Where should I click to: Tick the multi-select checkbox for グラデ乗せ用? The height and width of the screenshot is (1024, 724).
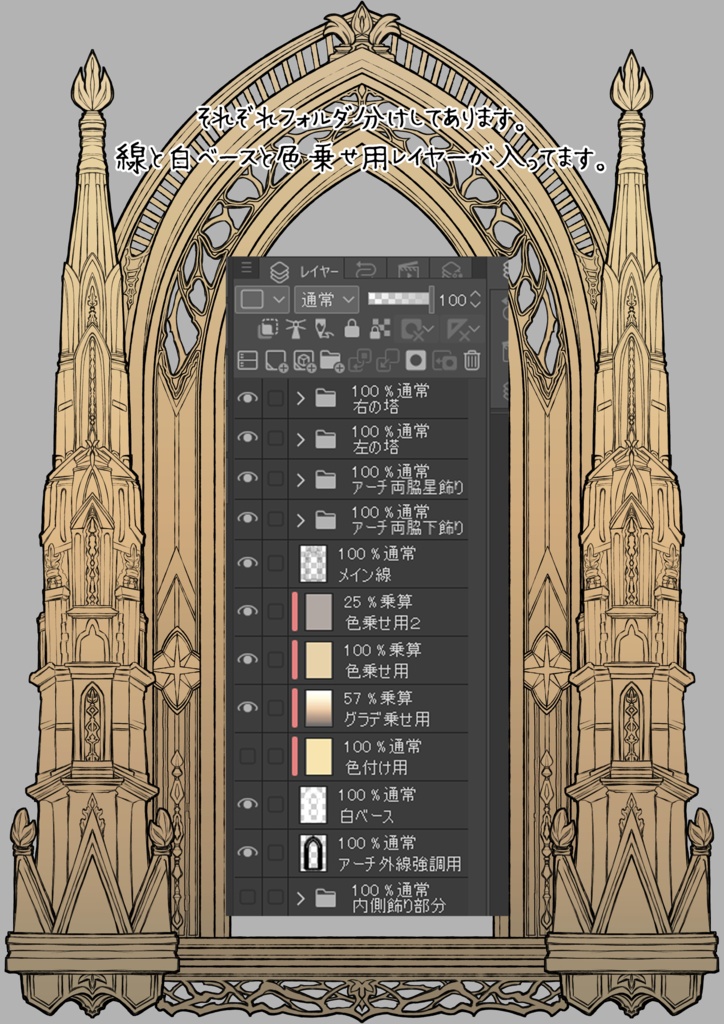pos(275,708)
